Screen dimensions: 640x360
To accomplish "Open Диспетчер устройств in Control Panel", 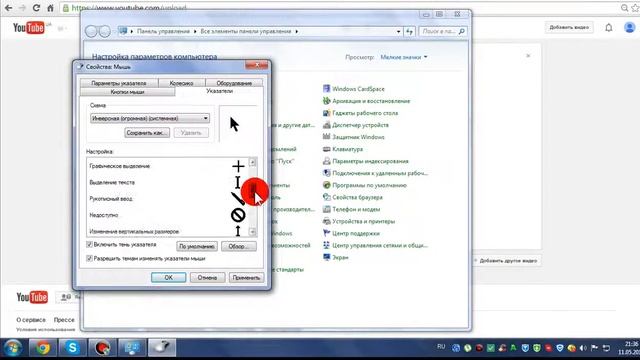I will coord(356,125).
